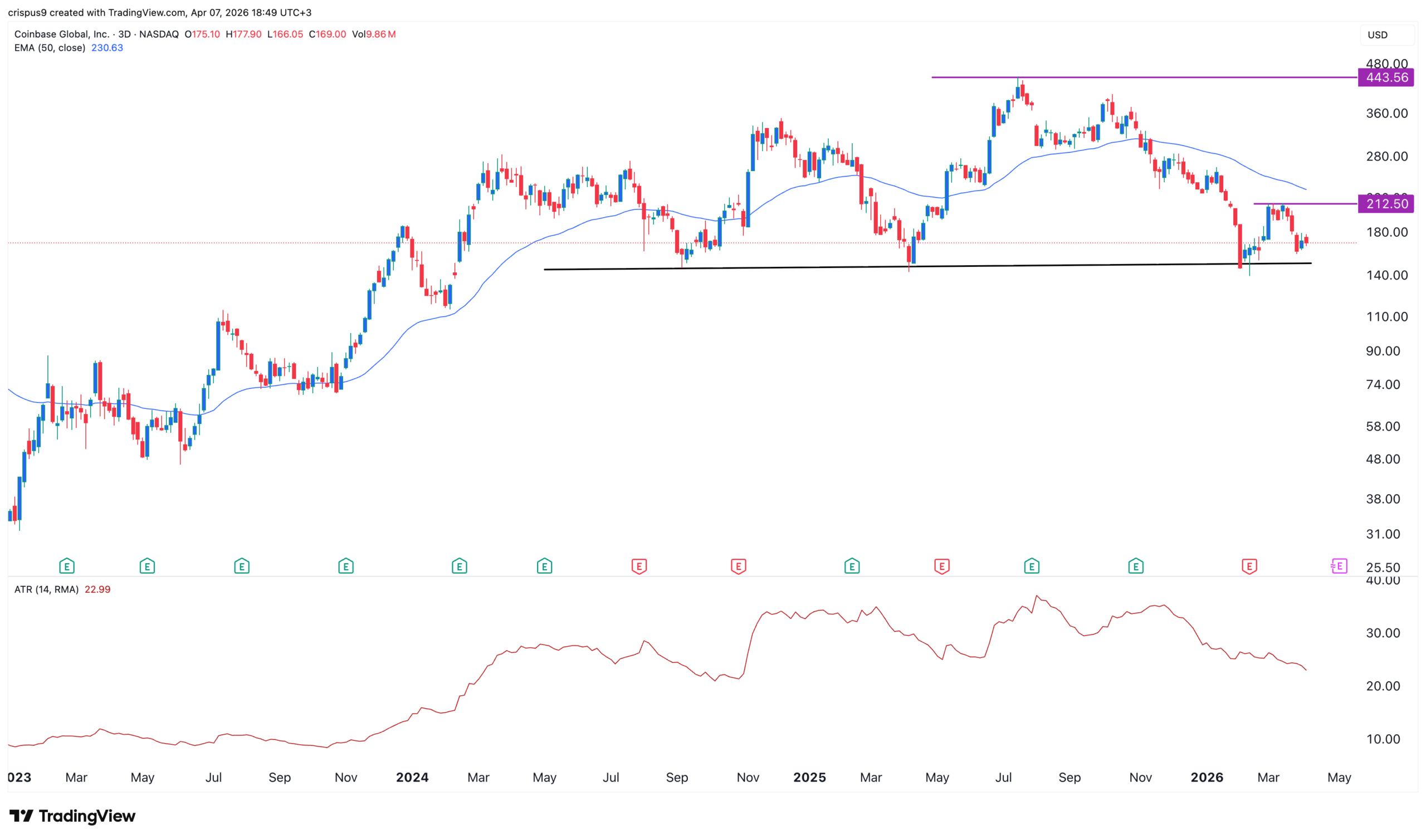The height and width of the screenshot is (840, 1426).
Task: Click the 443.56 purple price label
Action: [1386, 77]
